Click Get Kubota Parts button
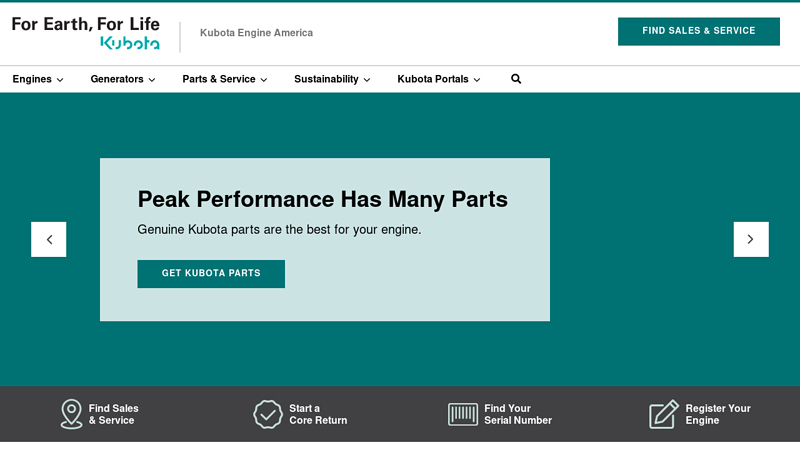This screenshot has width=800, height=450. coord(211,273)
